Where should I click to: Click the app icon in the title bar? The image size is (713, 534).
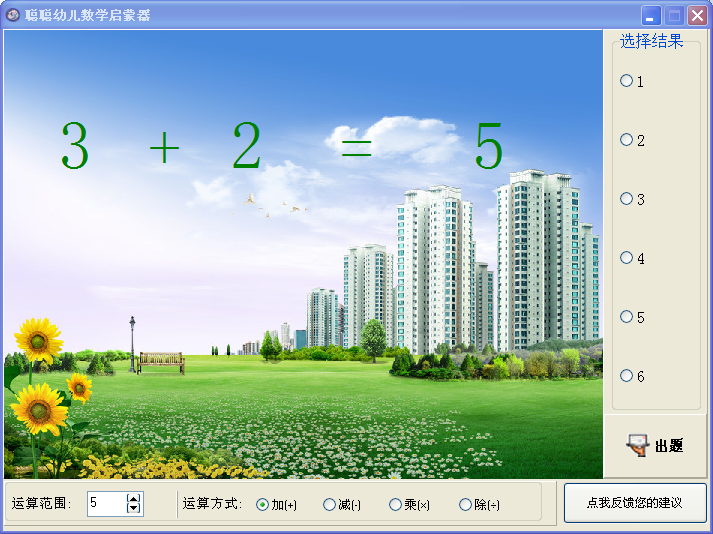coord(13,15)
